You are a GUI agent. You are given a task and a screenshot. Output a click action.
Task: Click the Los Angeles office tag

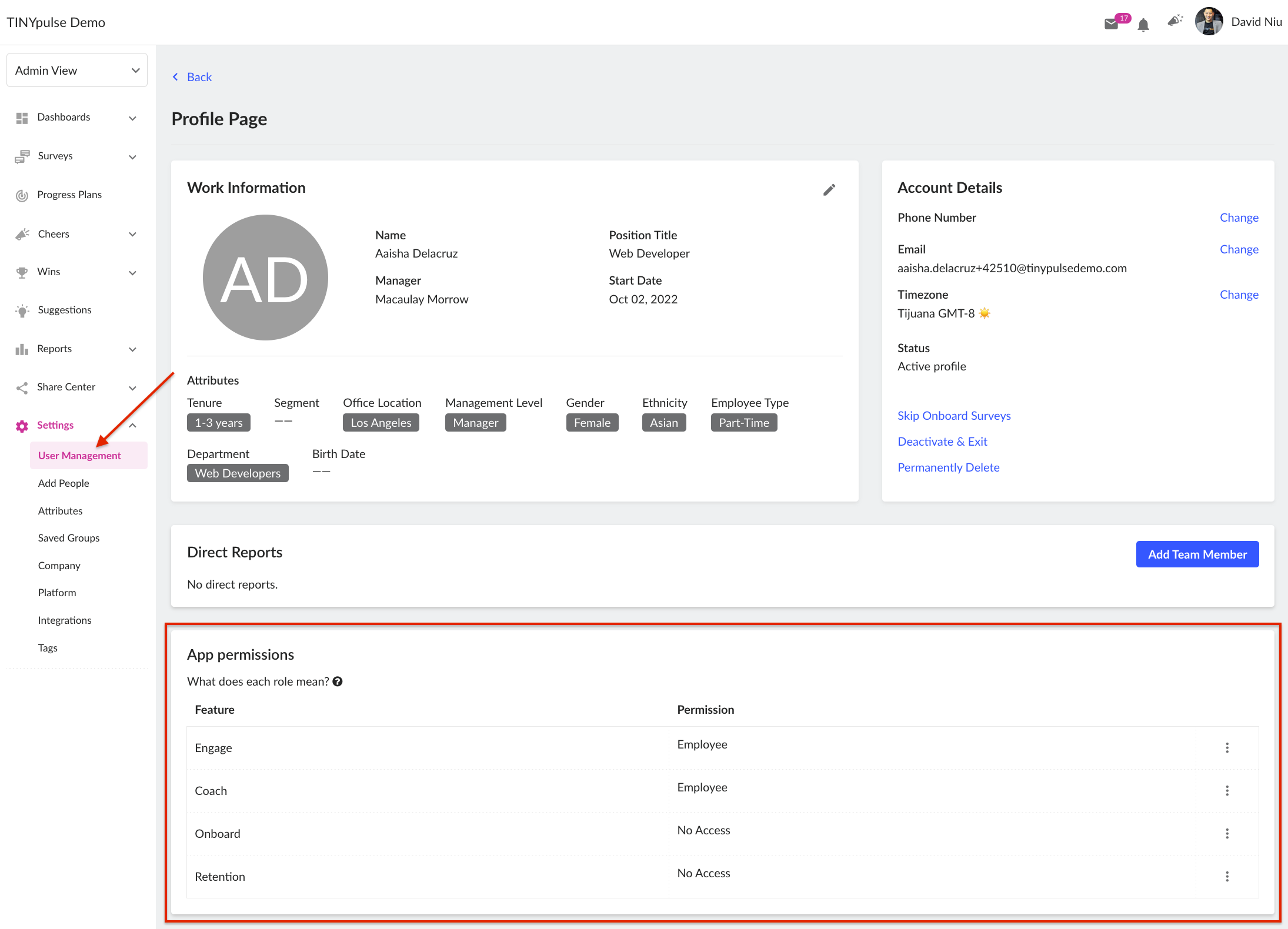(x=381, y=423)
